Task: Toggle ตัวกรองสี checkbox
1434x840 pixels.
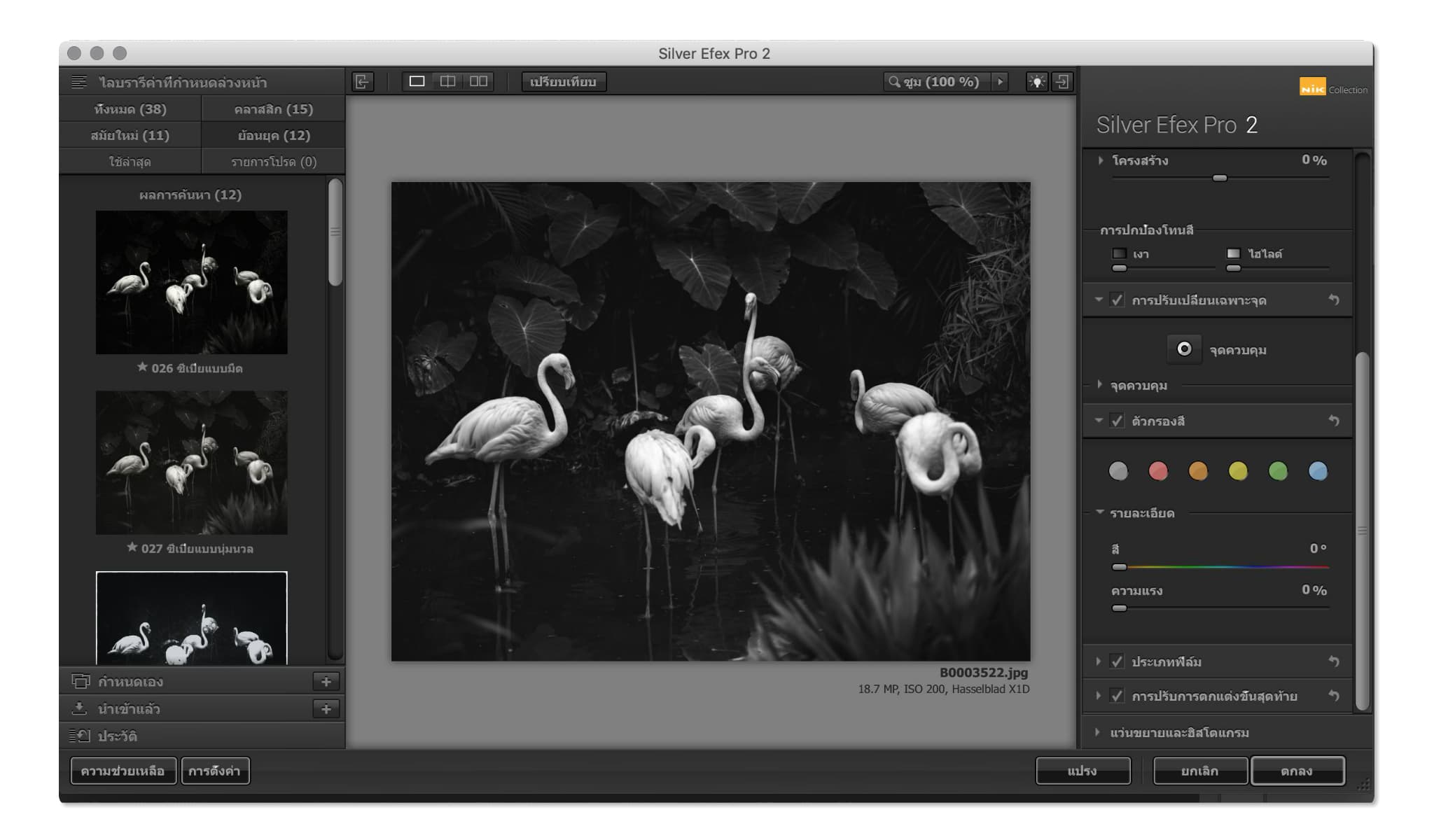Action: point(1117,421)
